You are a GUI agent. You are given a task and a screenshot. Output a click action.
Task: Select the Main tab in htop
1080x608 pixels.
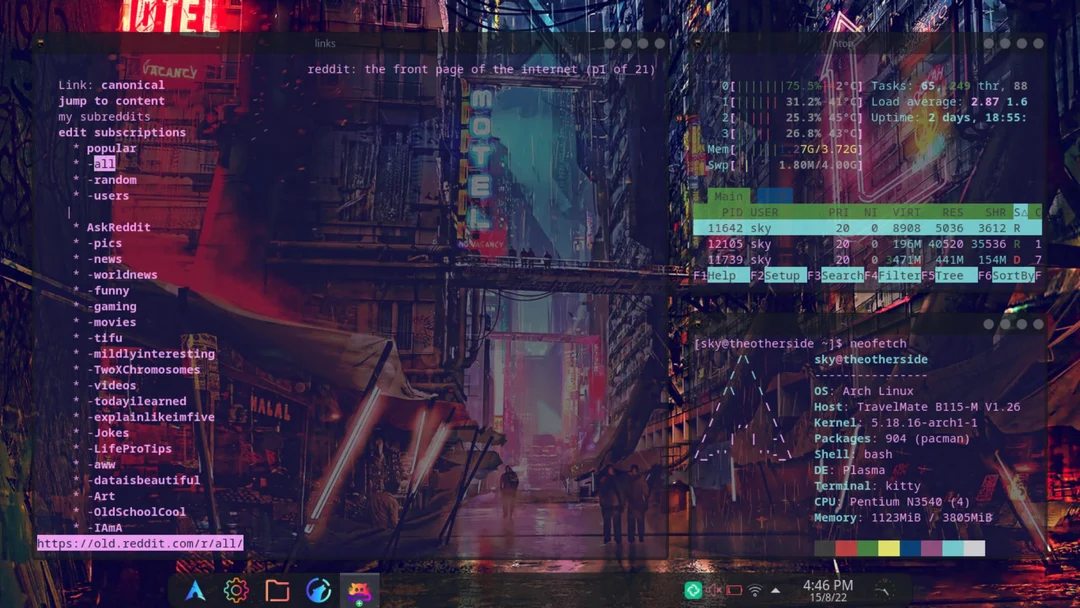[727, 196]
